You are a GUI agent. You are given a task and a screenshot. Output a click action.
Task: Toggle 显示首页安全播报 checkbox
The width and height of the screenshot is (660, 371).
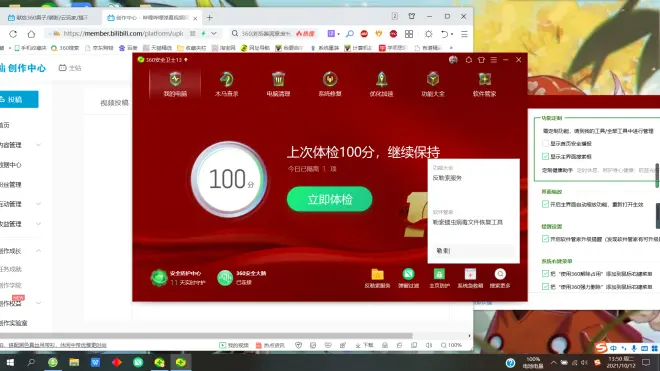coord(546,143)
